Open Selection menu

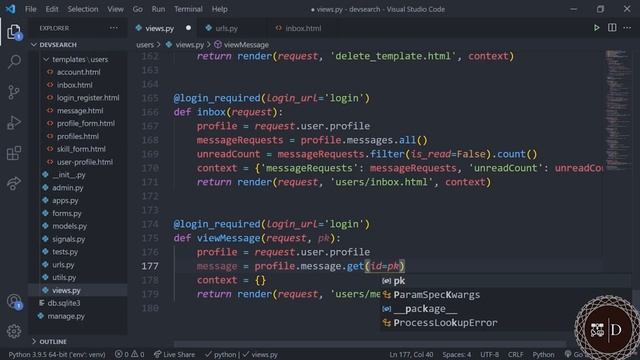pos(83,9)
